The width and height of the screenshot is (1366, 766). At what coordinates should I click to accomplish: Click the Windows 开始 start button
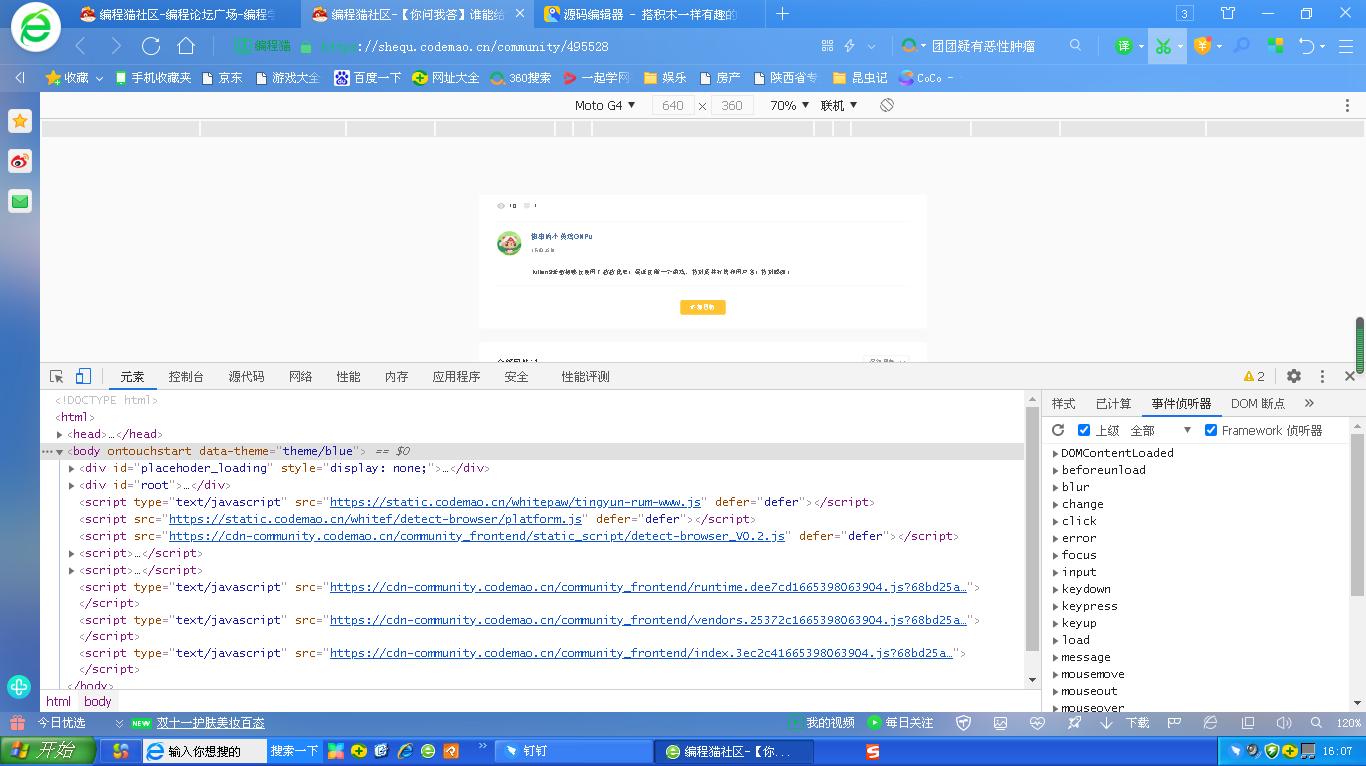49,750
